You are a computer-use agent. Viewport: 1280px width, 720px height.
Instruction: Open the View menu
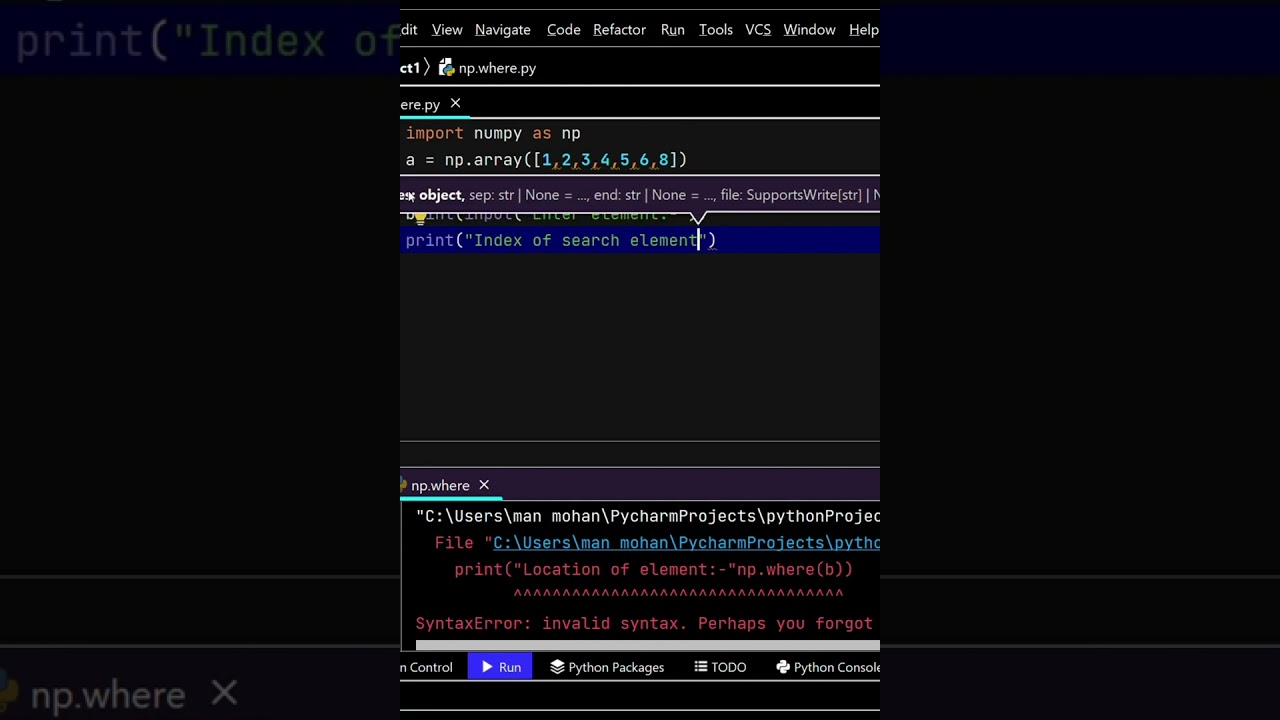click(x=447, y=30)
